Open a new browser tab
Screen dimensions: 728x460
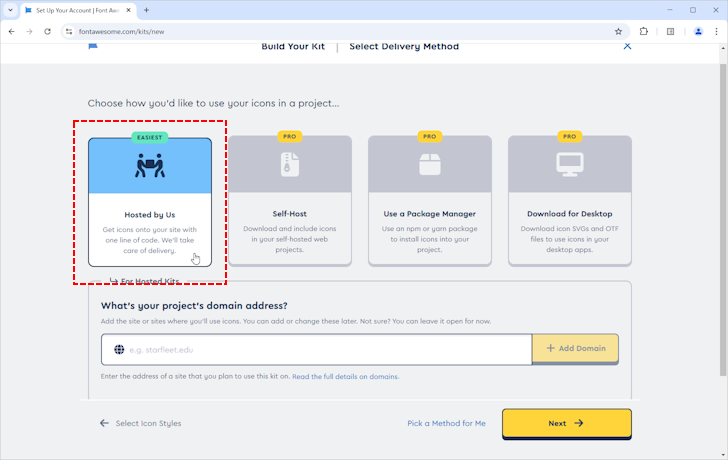point(146,10)
